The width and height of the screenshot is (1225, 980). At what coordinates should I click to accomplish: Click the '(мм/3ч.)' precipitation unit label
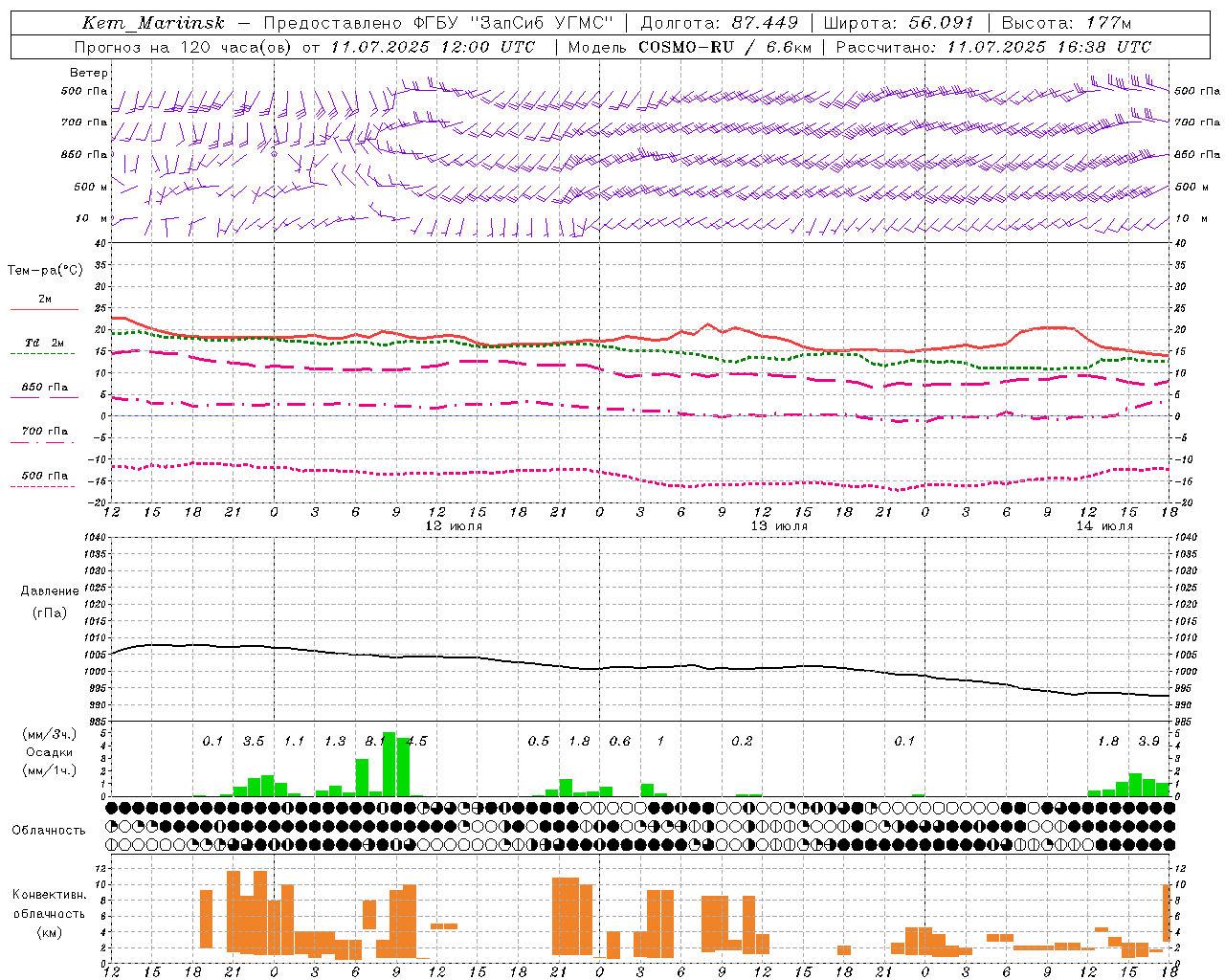pyautogui.click(x=49, y=735)
